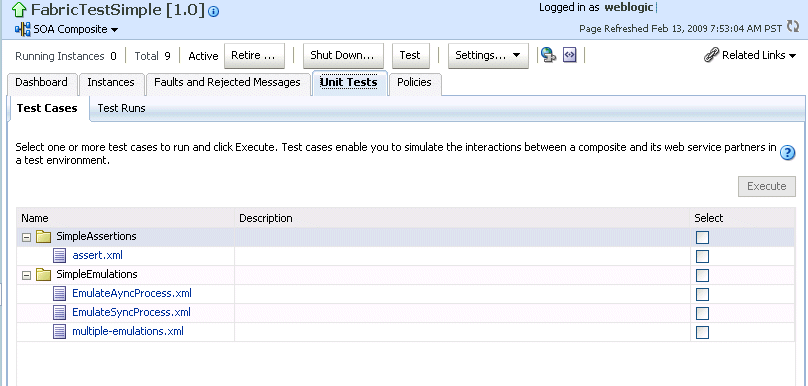Screen dimensions: 808x386
Task: Click the Related Links chain icon
Action: (711, 55)
